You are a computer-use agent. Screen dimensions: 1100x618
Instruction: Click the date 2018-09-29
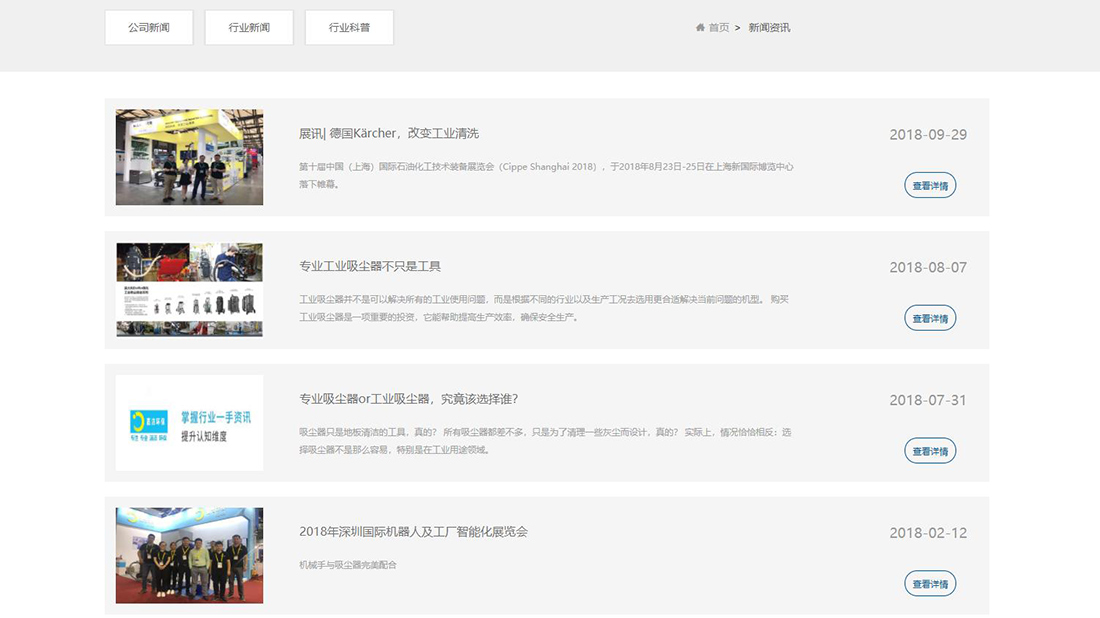(x=928, y=135)
